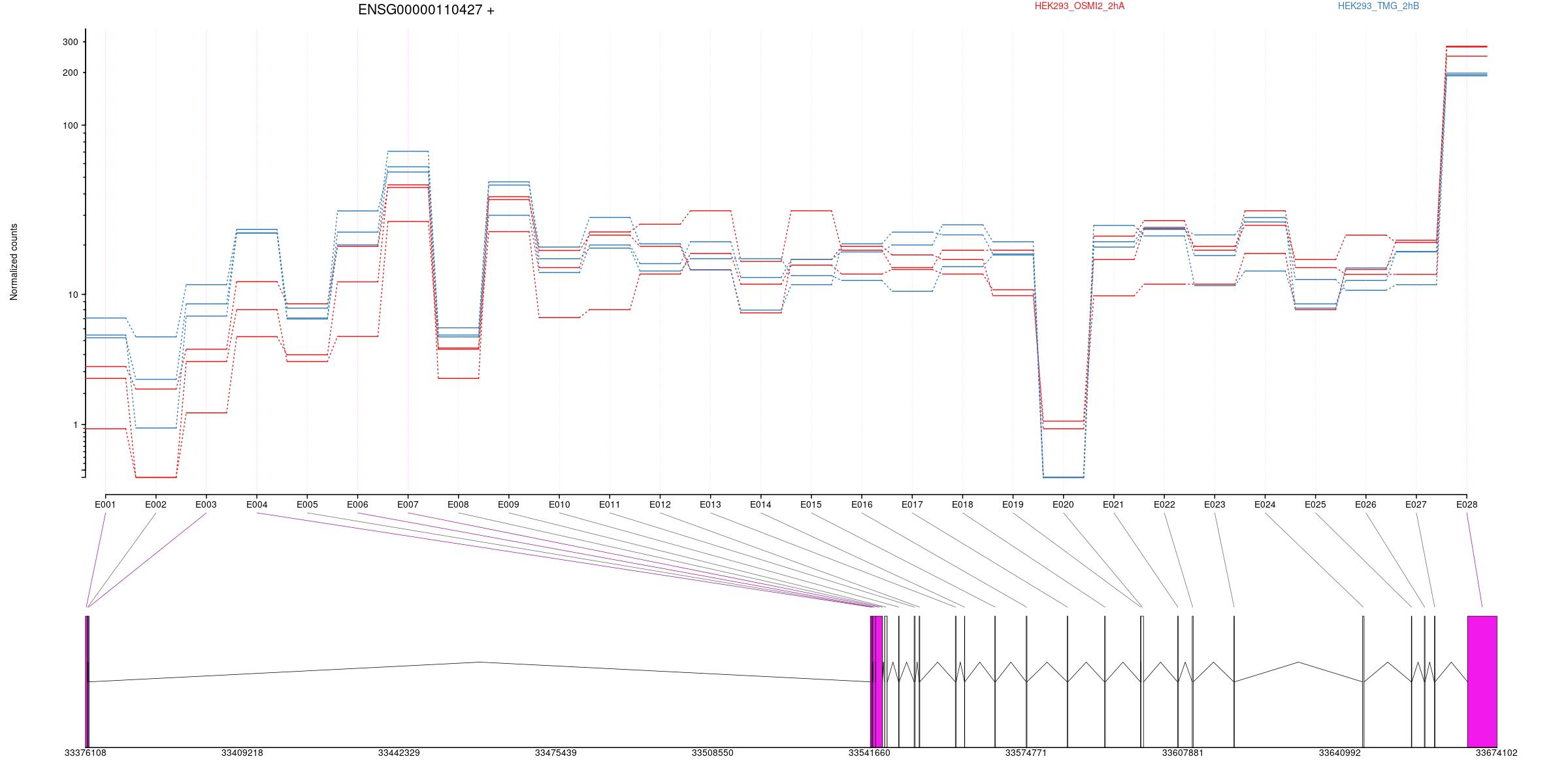Select exon label E006

[357, 504]
